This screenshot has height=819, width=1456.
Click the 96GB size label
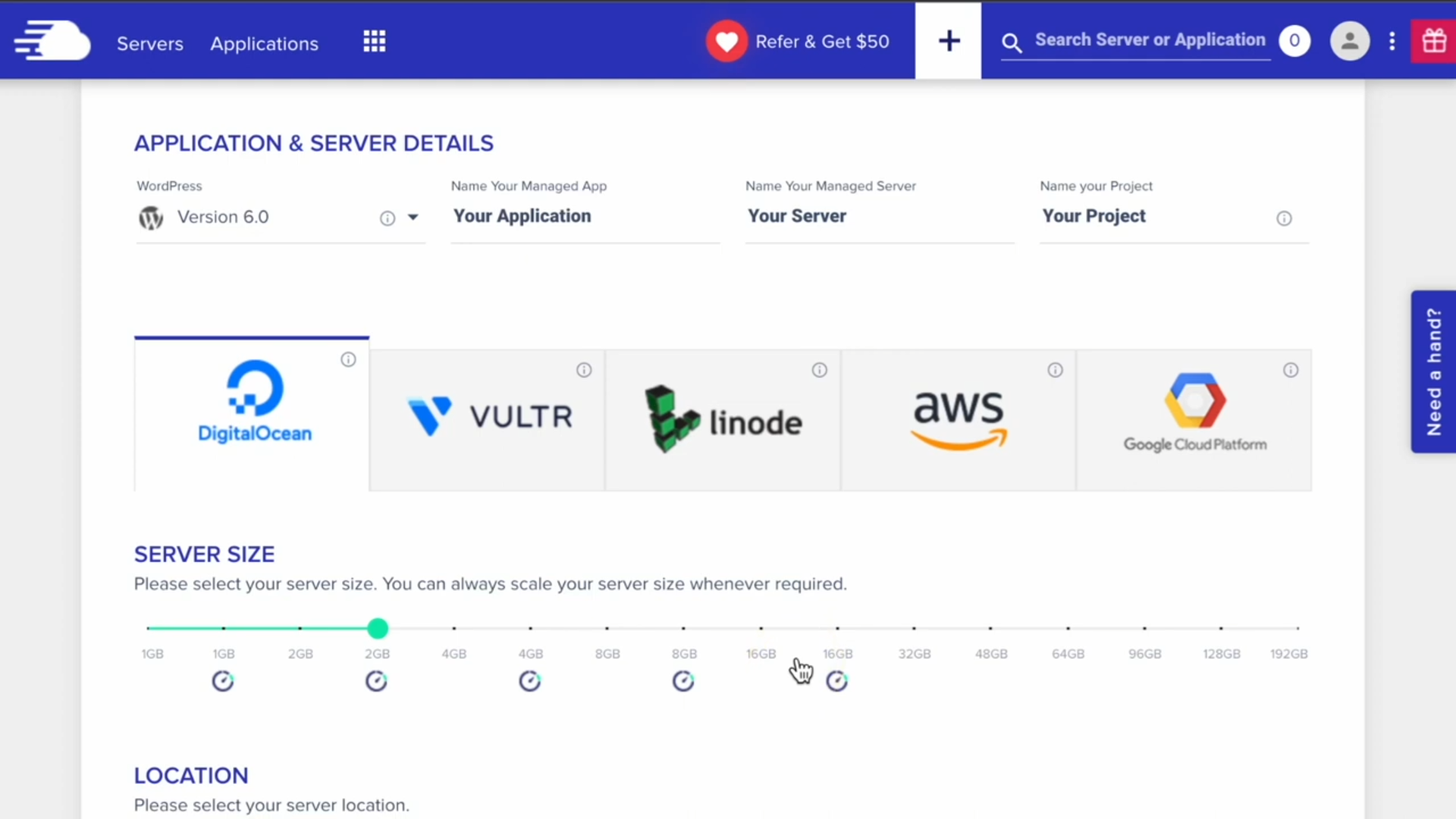[1144, 654]
